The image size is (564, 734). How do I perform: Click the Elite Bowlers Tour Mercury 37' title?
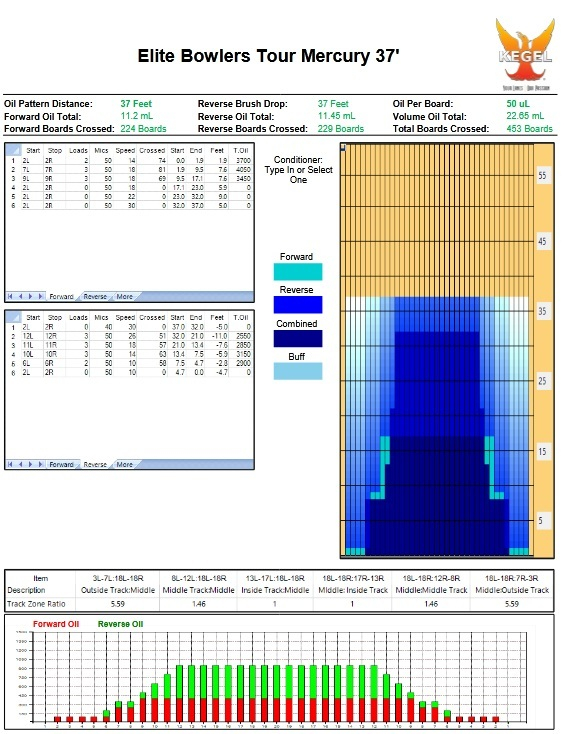pos(268,56)
